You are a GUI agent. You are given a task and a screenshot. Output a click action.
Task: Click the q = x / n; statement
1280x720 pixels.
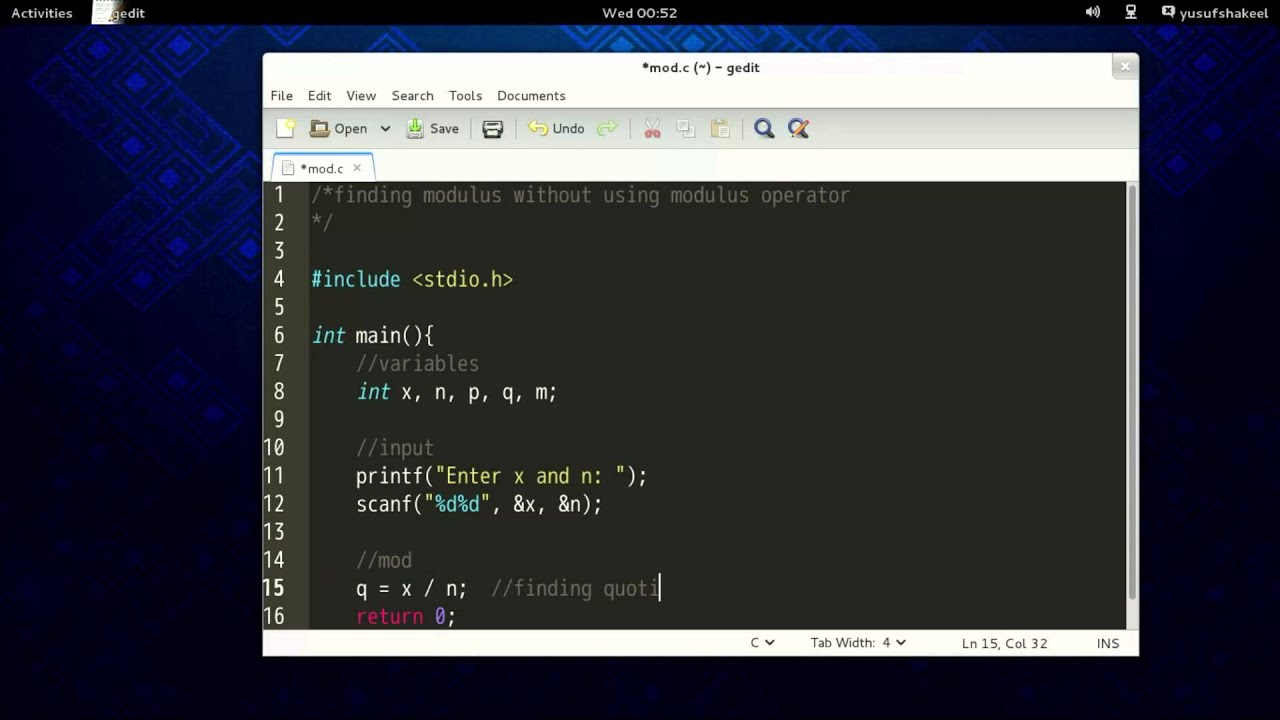coord(411,588)
